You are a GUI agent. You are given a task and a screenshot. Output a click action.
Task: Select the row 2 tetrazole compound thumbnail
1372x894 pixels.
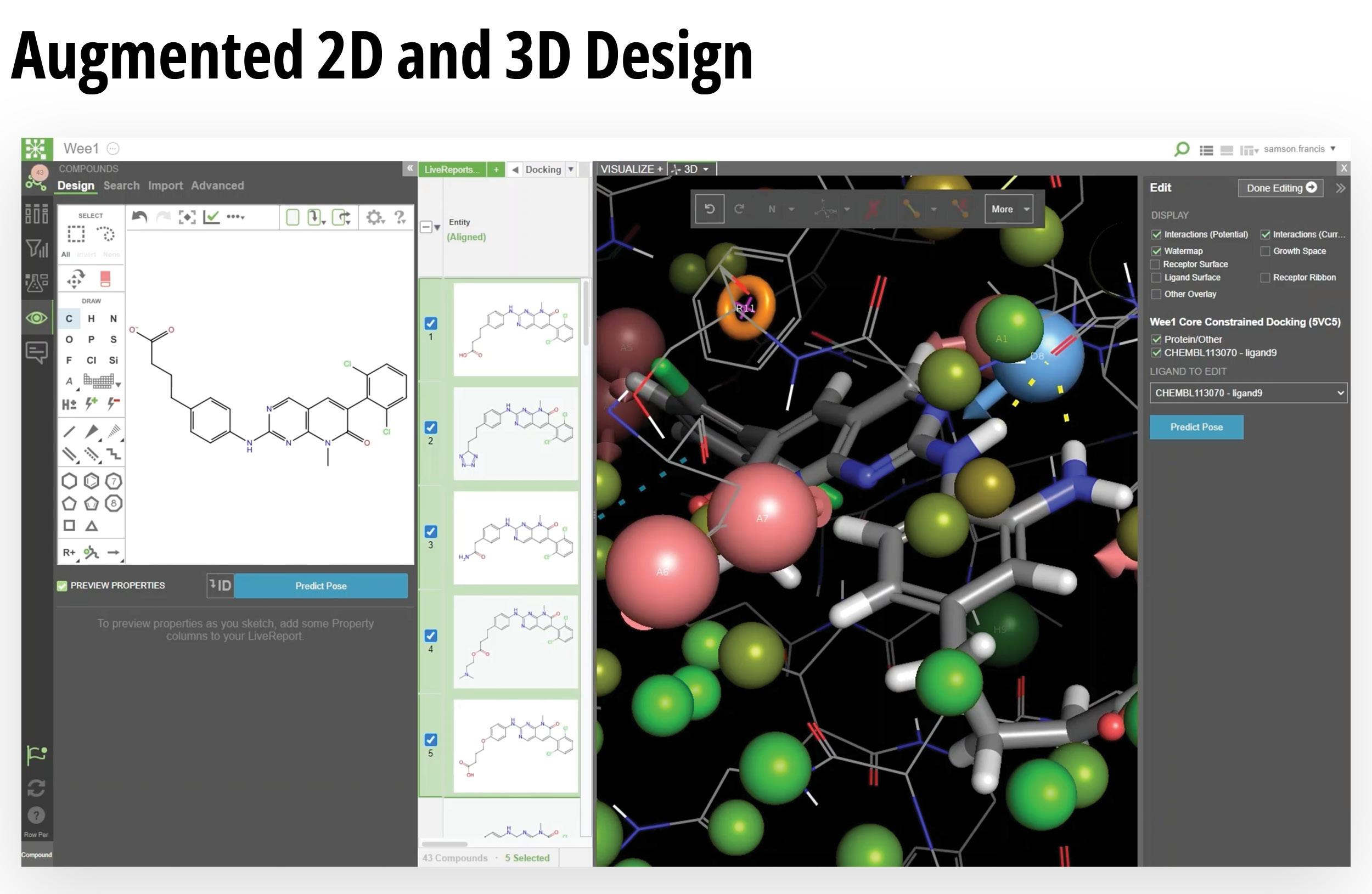point(516,434)
